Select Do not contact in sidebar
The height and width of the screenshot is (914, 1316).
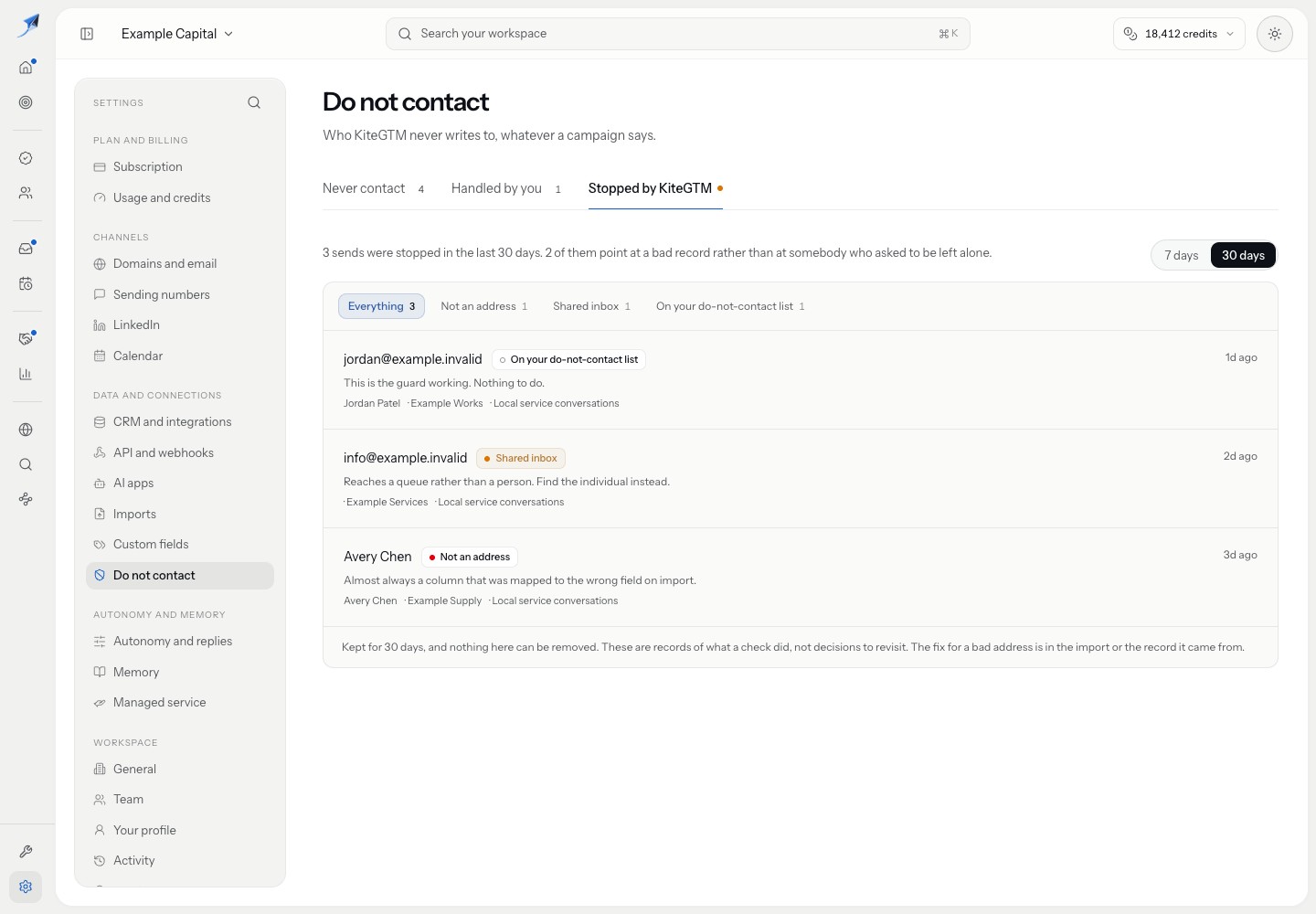click(x=180, y=576)
